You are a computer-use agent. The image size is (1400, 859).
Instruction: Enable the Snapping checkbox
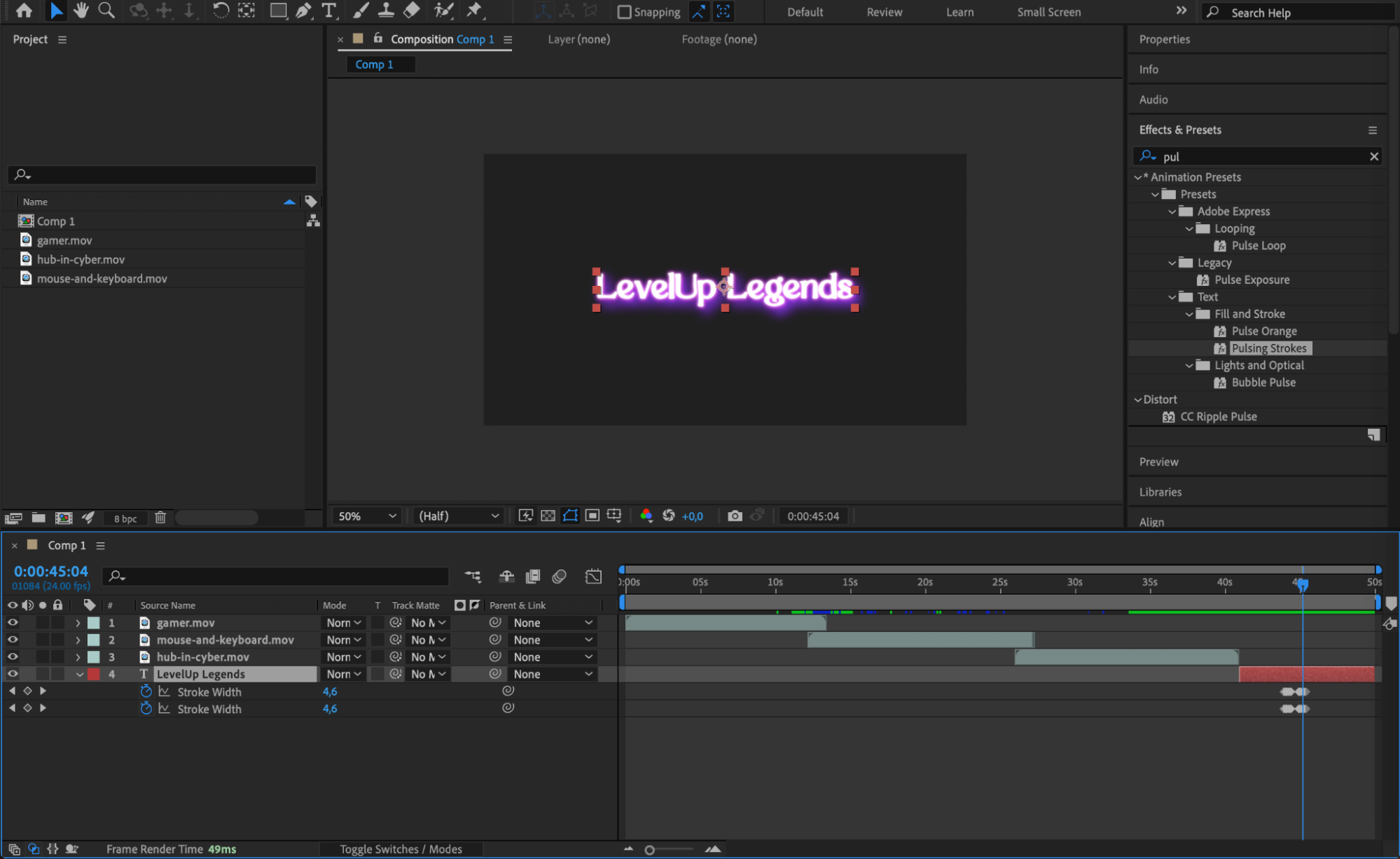coord(624,12)
